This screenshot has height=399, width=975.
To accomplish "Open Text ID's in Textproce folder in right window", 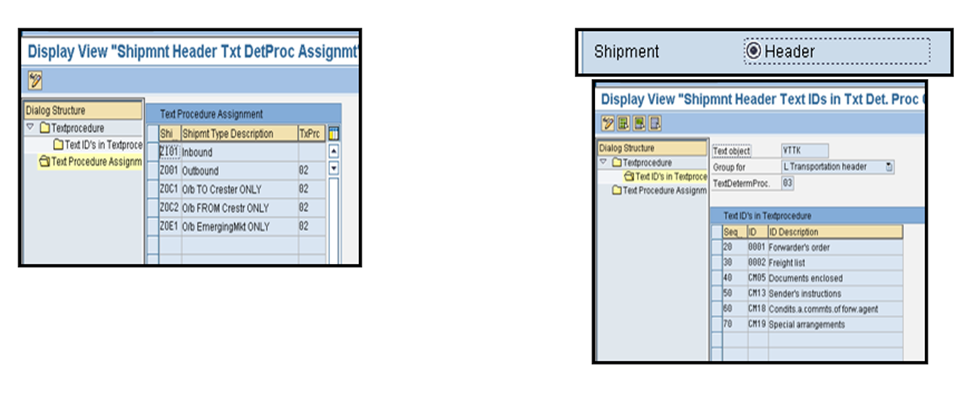I will [x=629, y=177].
